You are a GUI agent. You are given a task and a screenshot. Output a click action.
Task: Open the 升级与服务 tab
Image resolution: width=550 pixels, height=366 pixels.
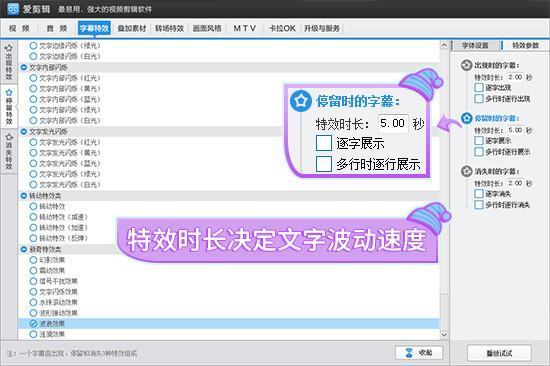click(322, 28)
